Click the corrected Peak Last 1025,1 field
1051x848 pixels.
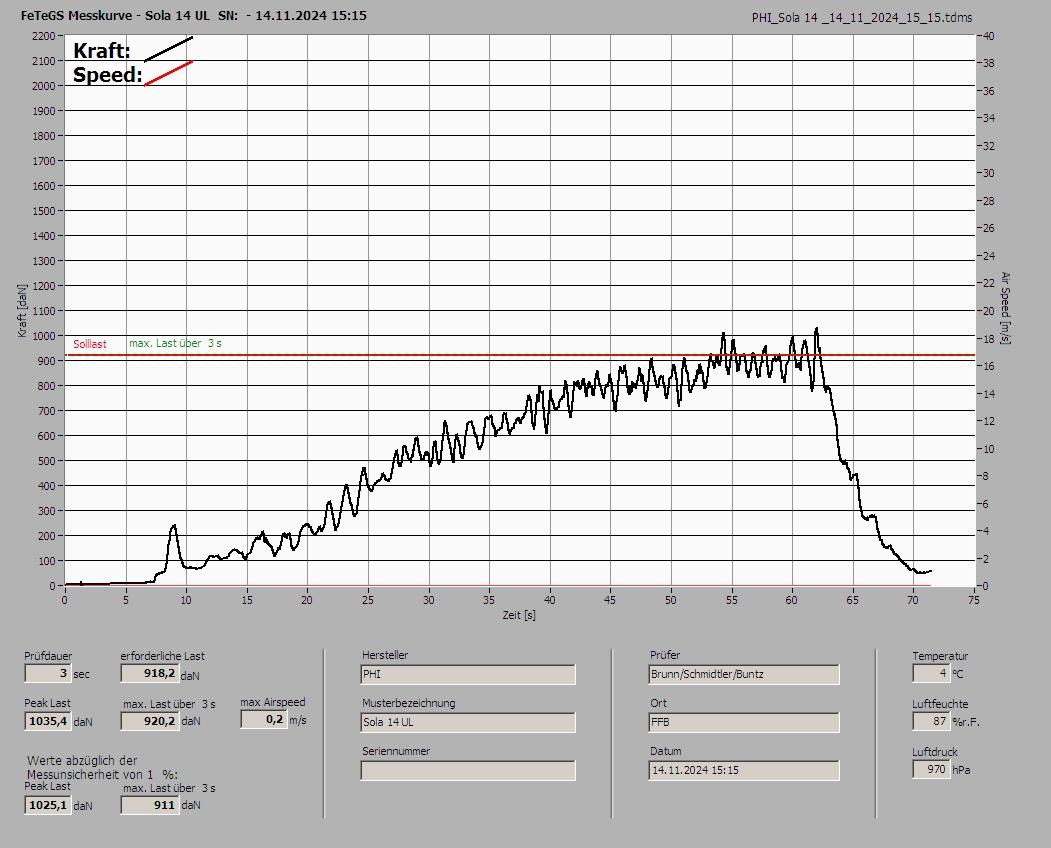(48, 805)
